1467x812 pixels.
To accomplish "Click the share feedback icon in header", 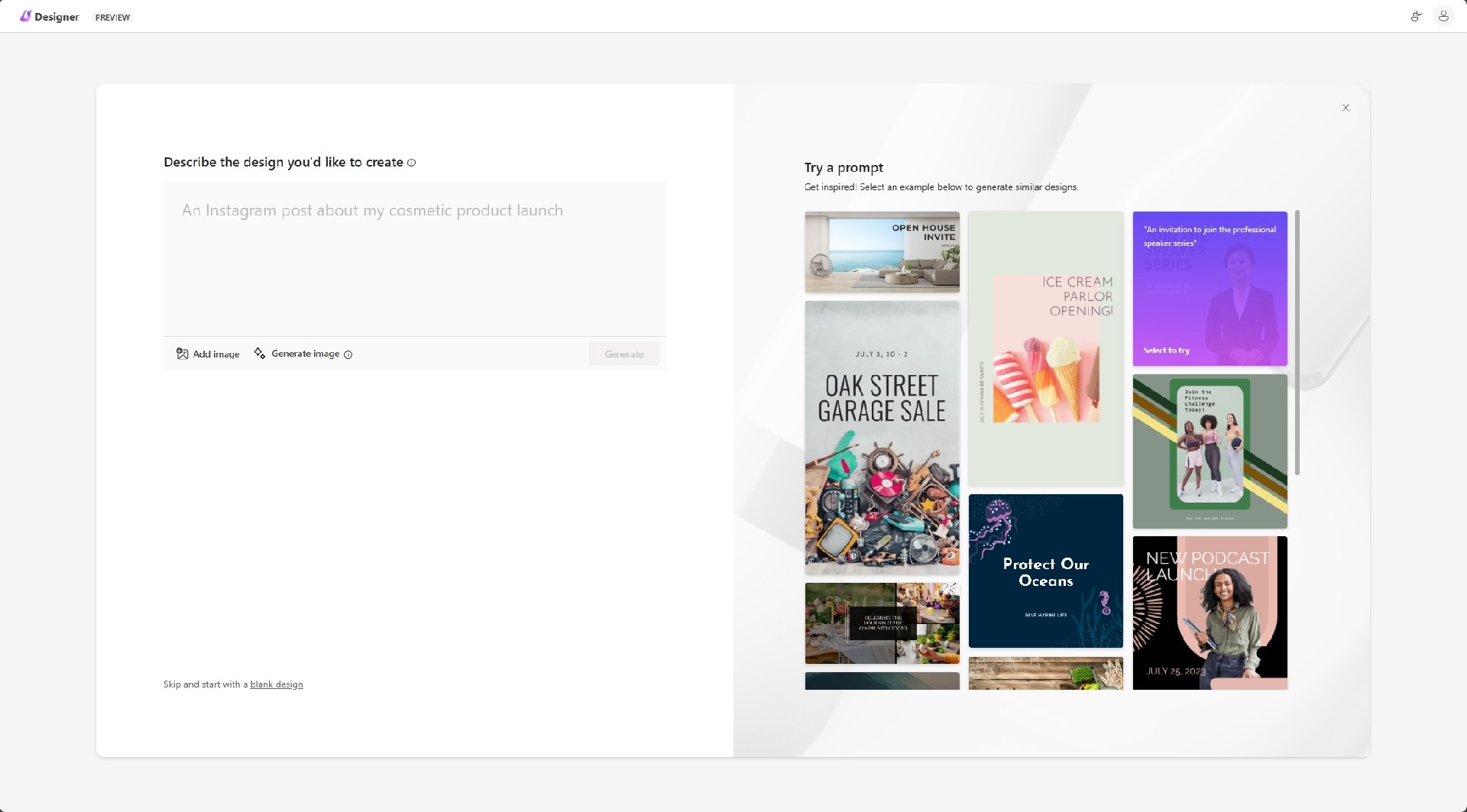I will tap(1416, 16).
